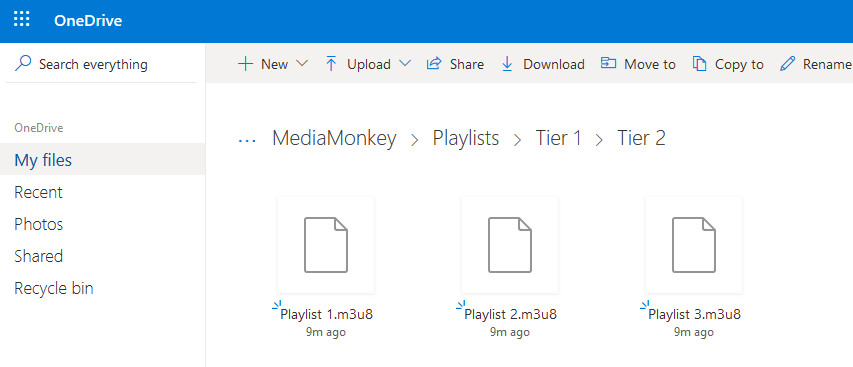The height and width of the screenshot is (367, 853).
Task: Select the Playlist 1.m3u8 file thumbnail
Action: [325, 245]
